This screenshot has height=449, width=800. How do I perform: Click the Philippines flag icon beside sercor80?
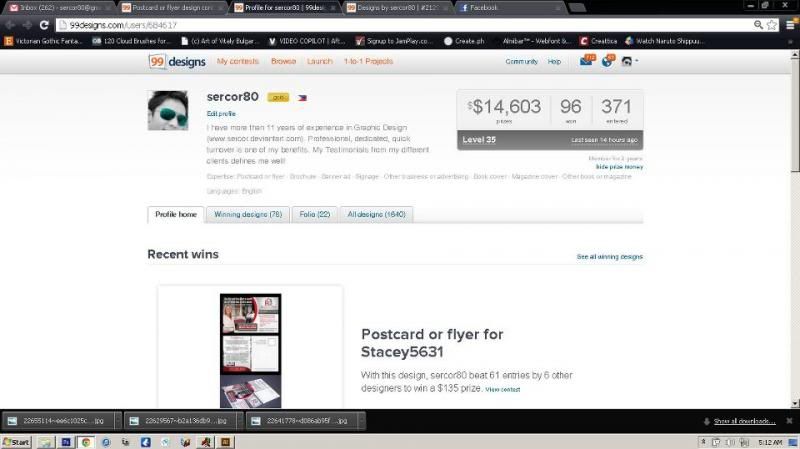coord(302,97)
